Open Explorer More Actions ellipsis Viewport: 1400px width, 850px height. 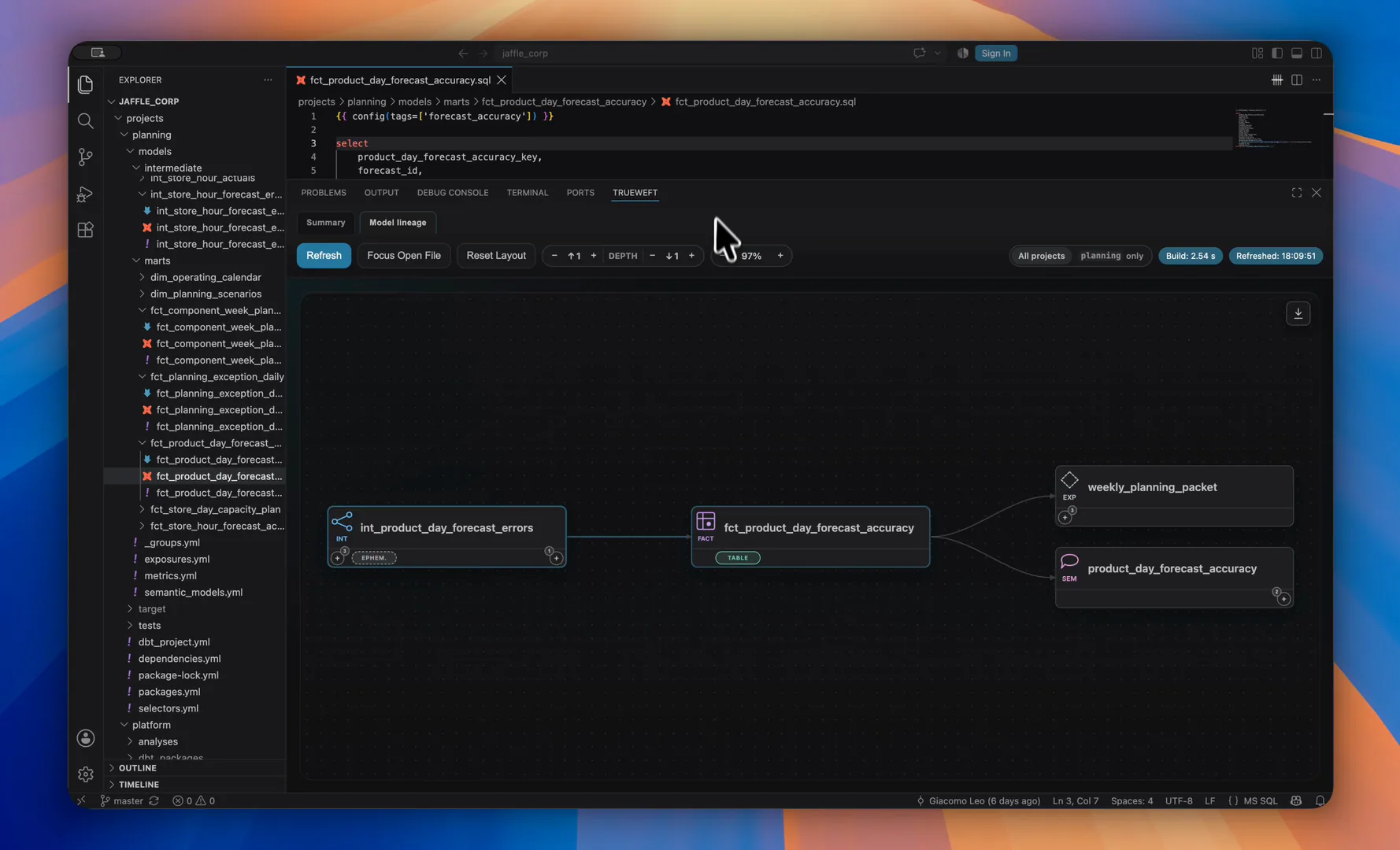click(x=269, y=79)
